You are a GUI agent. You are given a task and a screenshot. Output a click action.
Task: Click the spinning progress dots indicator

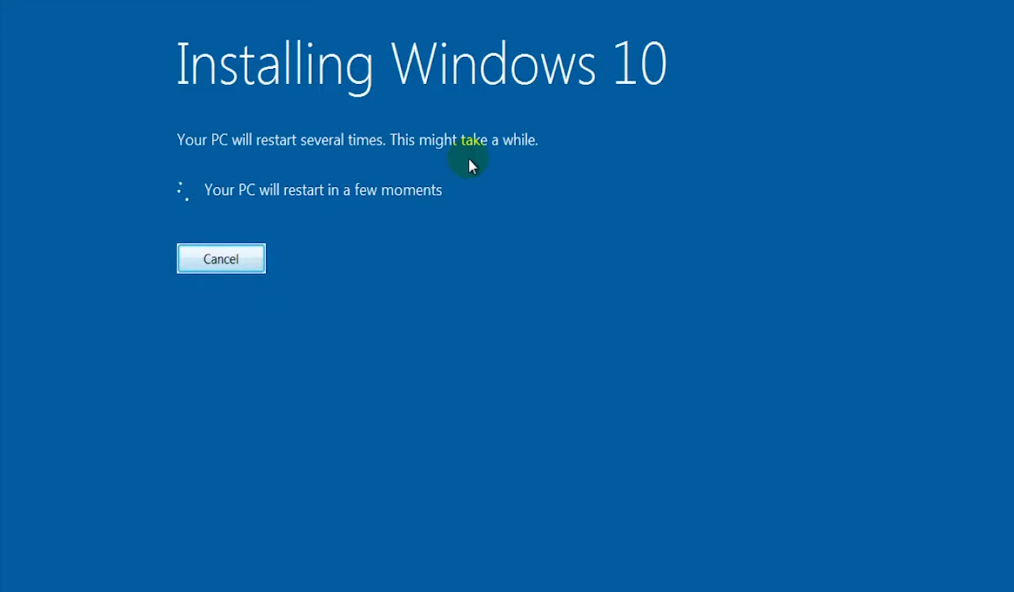[183, 191]
